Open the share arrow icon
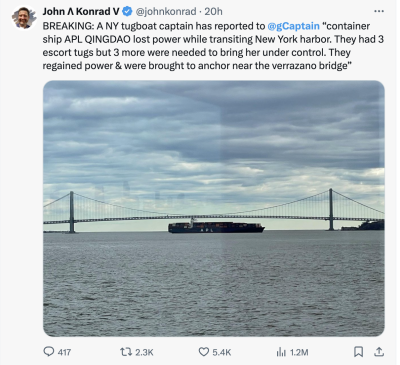This screenshot has height=365, width=400. pyautogui.click(x=379, y=351)
